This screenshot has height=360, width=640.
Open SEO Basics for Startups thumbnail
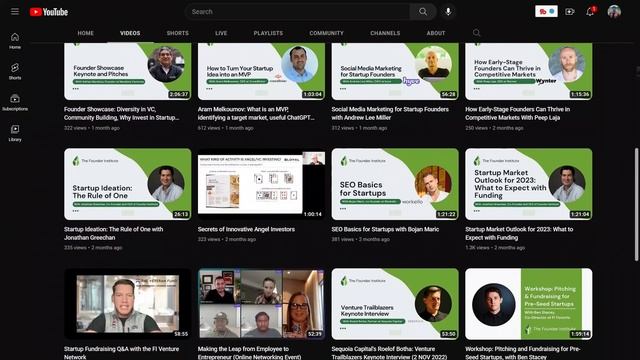pos(395,184)
